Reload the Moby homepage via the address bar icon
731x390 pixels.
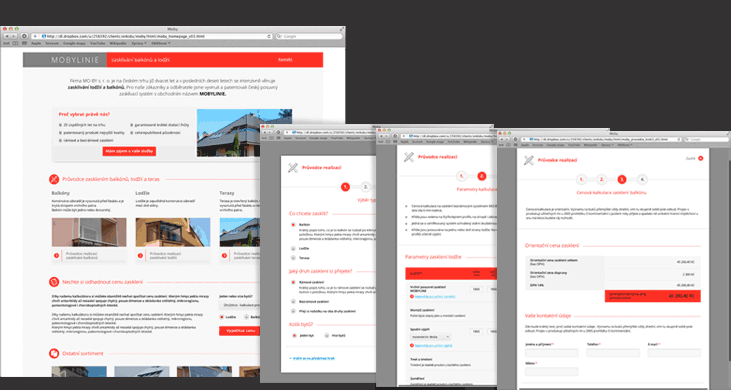tap(269, 36)
